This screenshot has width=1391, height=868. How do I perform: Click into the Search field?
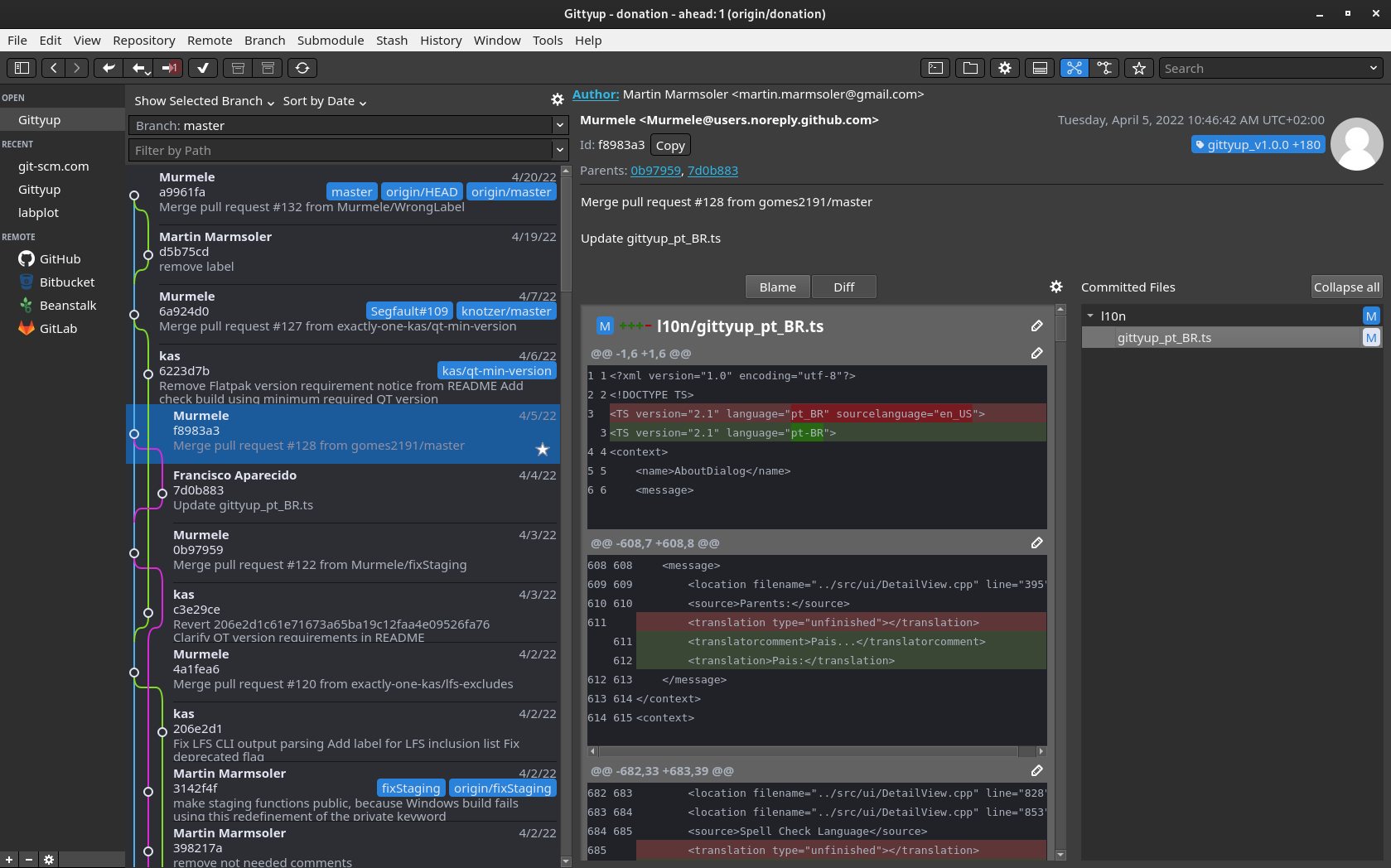1263,68
